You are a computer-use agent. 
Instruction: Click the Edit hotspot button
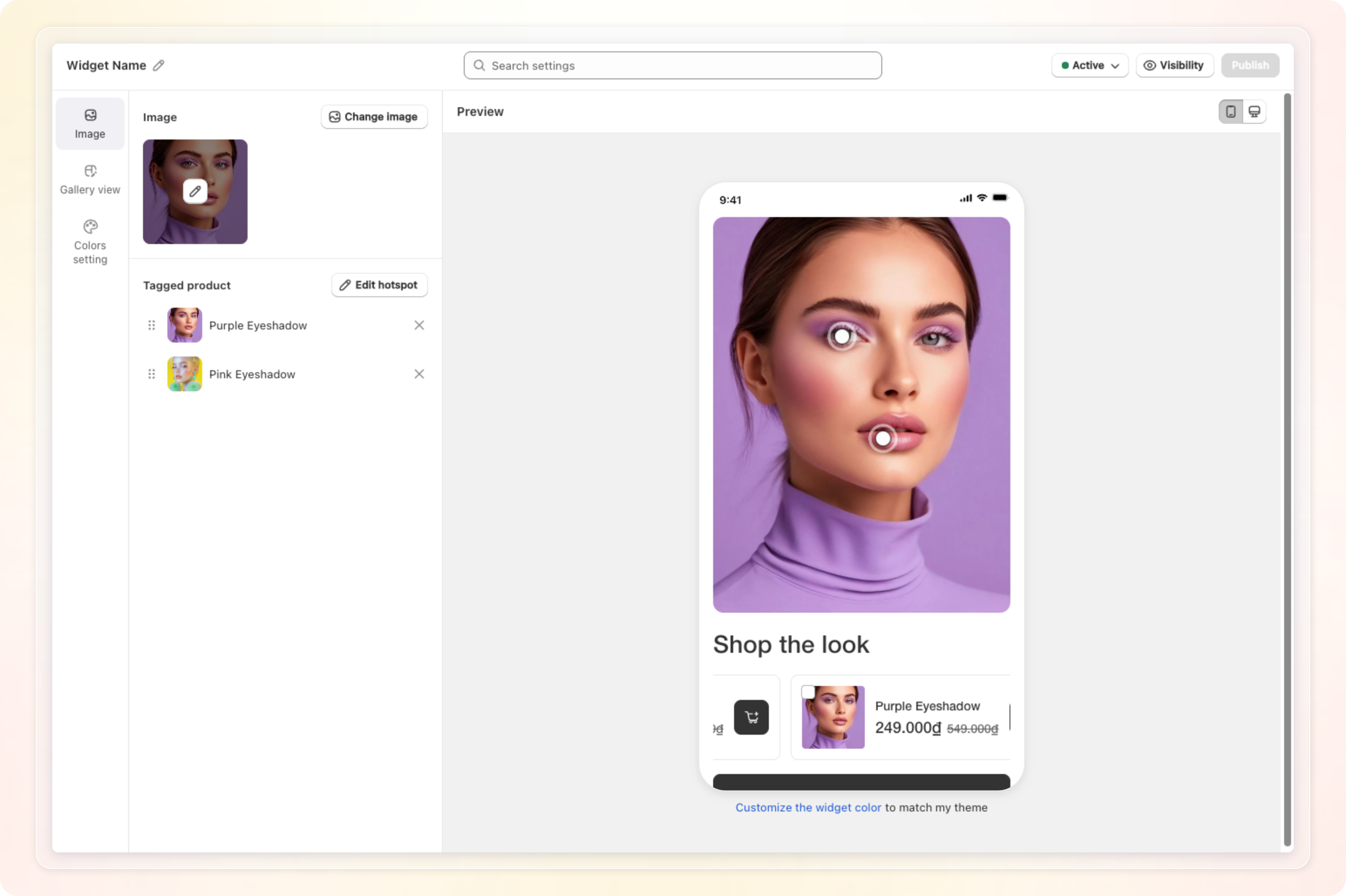(380, 285)
